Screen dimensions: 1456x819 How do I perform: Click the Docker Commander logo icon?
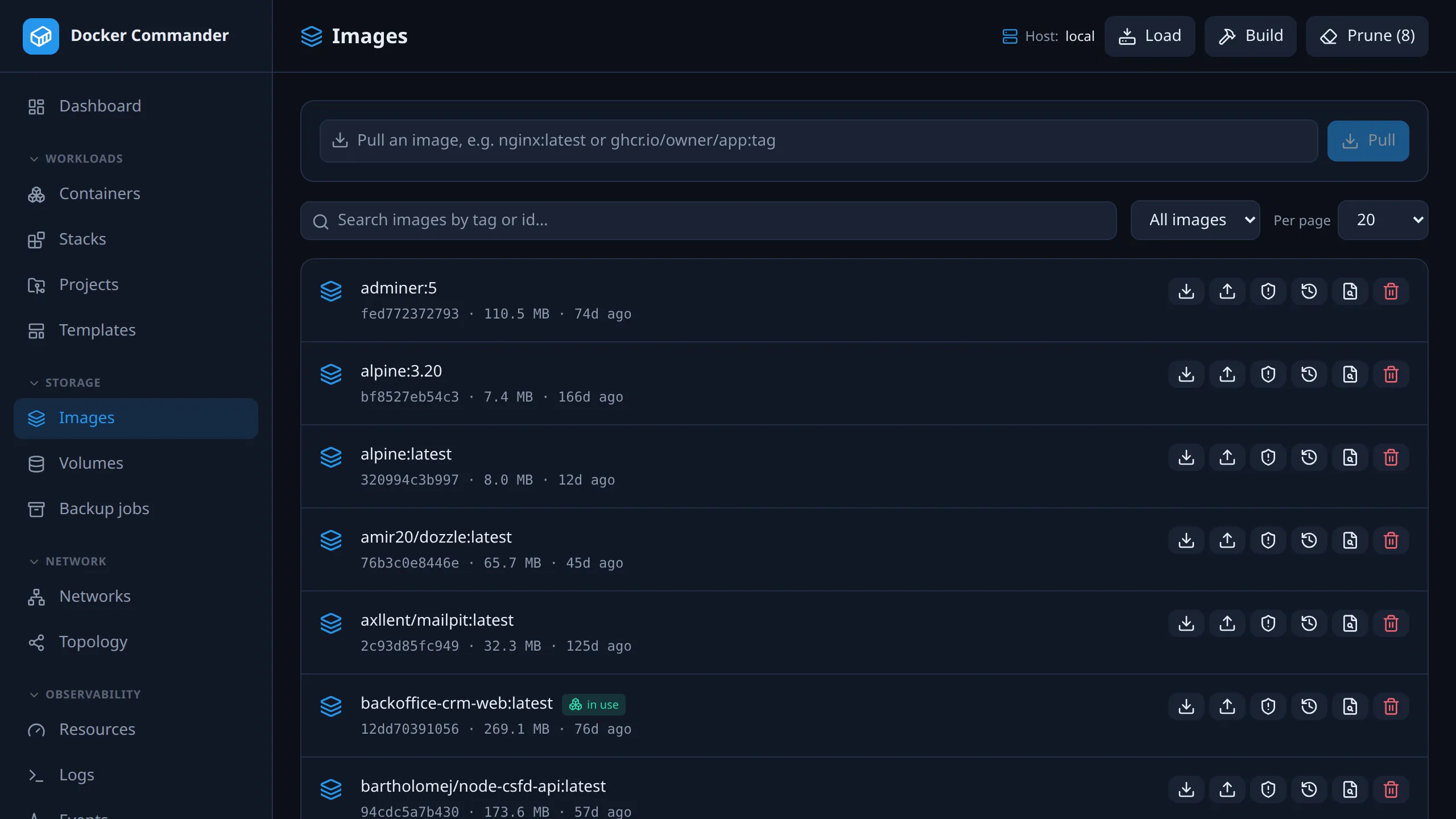(41, 36)
